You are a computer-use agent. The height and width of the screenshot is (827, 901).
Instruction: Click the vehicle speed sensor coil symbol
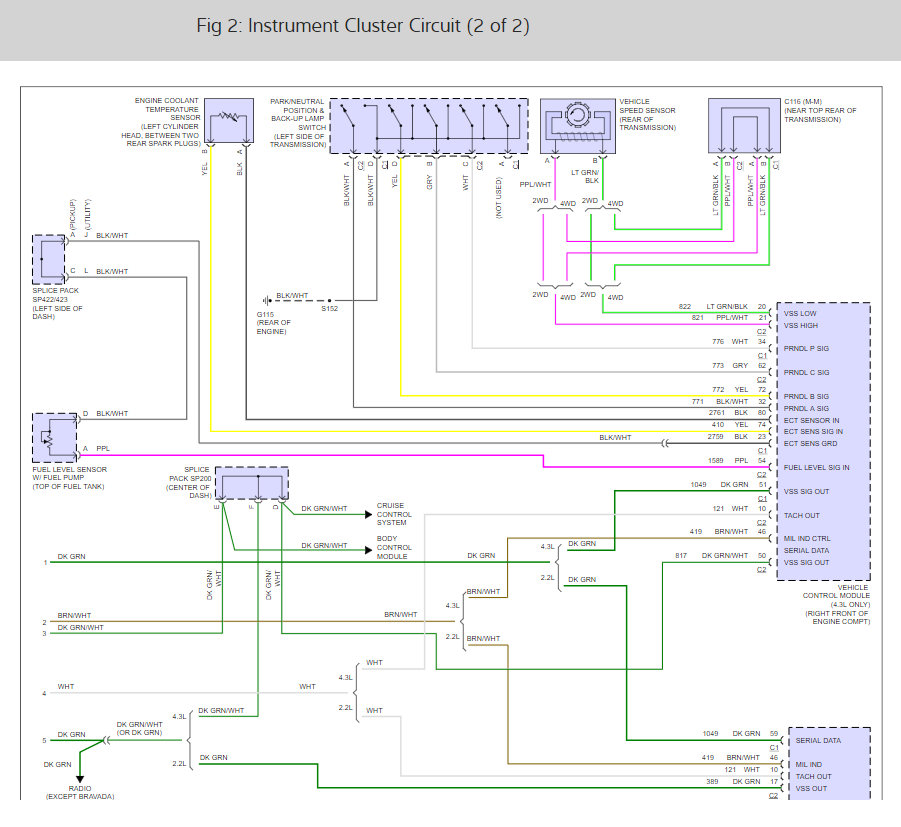coord(577,126)
